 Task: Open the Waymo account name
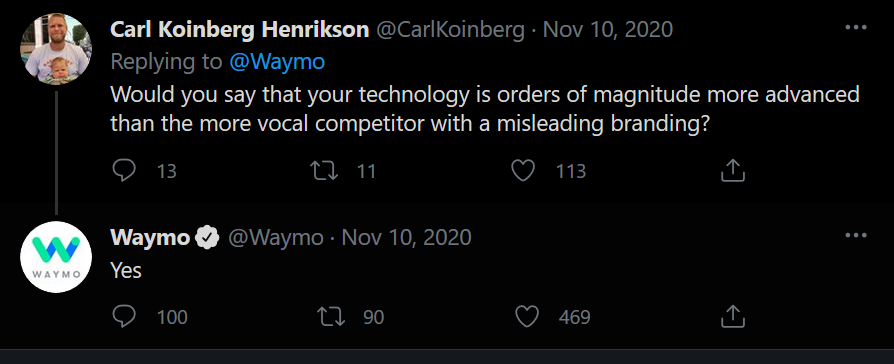[x=150, y=237]
